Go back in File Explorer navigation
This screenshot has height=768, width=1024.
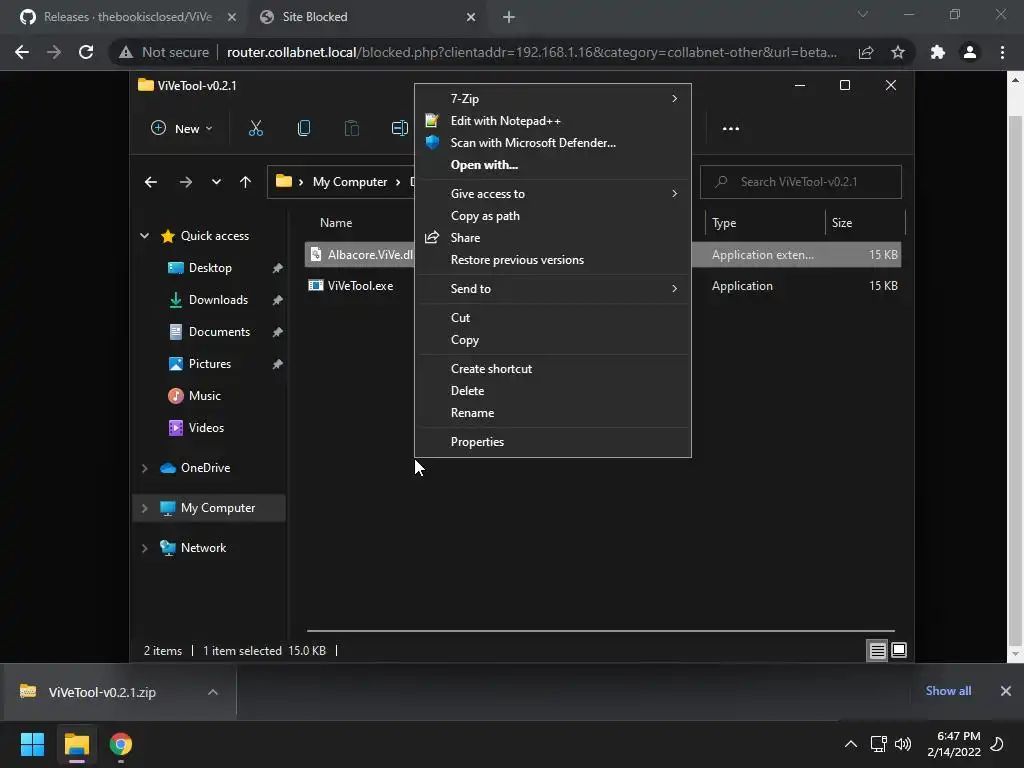point(151,182)
